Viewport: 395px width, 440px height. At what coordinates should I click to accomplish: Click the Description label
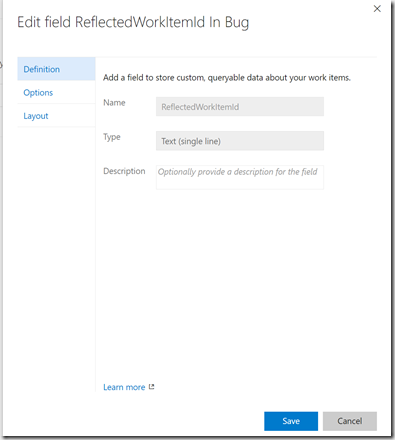tap(124, 171)
